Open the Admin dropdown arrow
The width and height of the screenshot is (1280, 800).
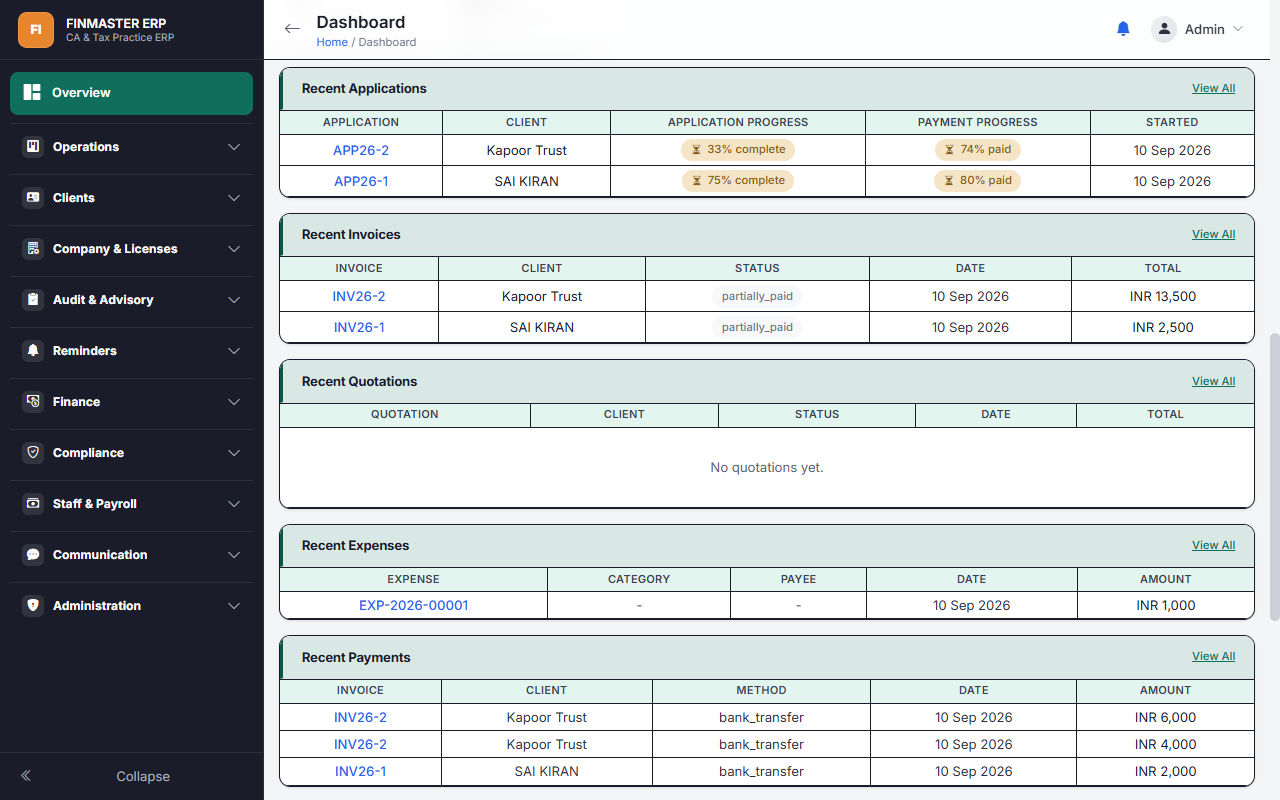click(1238, 29)
